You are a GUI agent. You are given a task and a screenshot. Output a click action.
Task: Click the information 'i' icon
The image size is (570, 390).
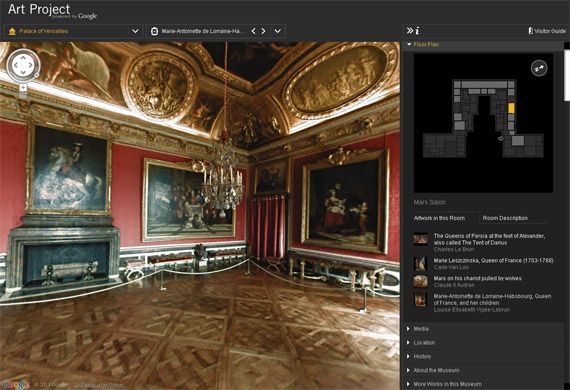pyautogui.click(x=417, y=31)
